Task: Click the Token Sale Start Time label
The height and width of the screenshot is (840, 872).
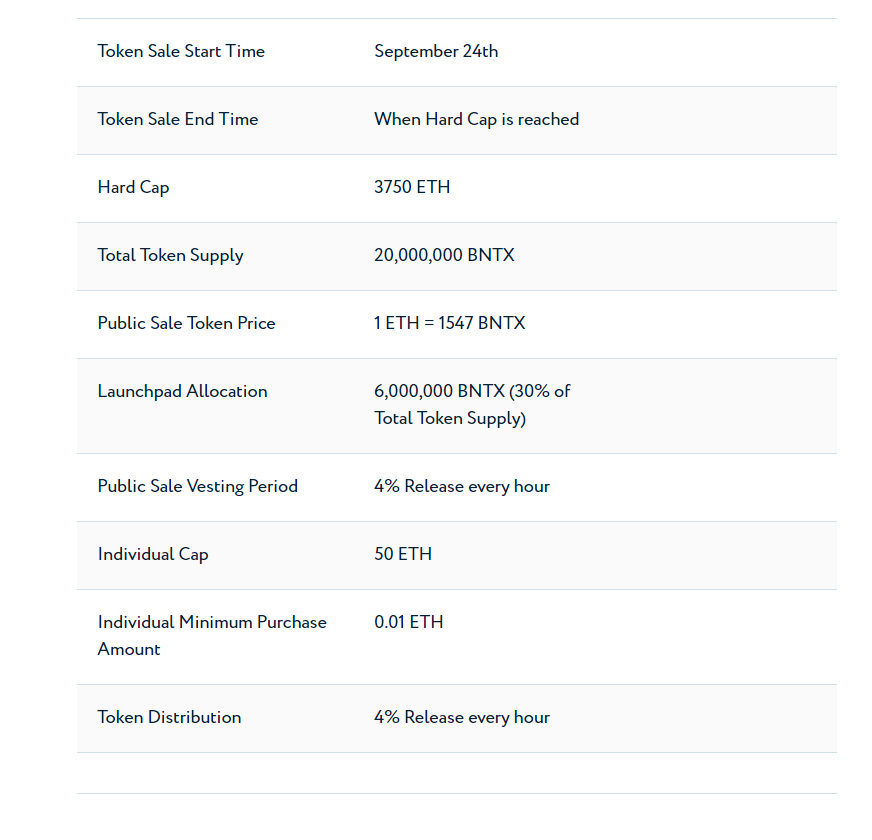Action: tap(181, 51)
